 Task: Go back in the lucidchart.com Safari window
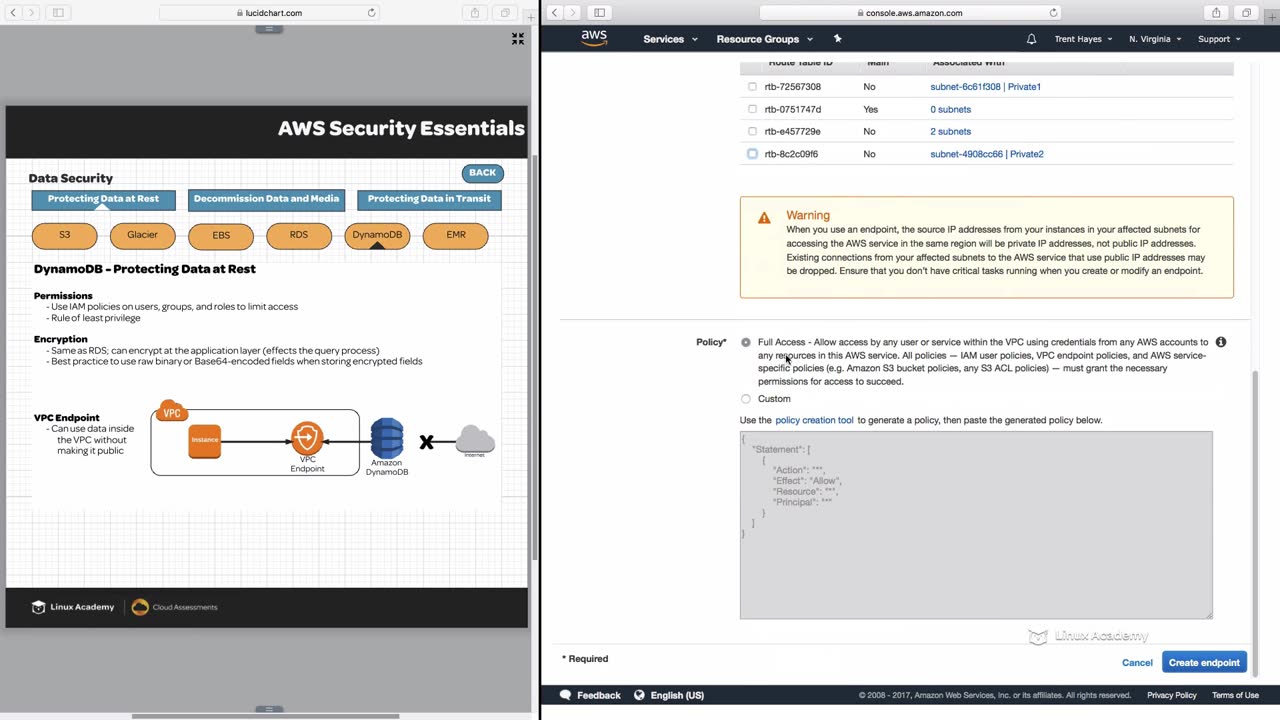(x=13, y=13)
